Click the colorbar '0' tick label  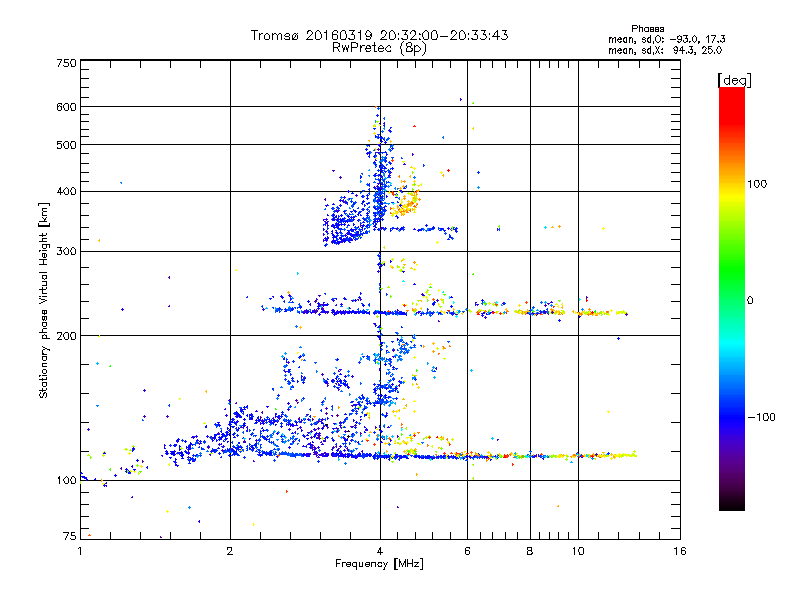click(750, 300)
